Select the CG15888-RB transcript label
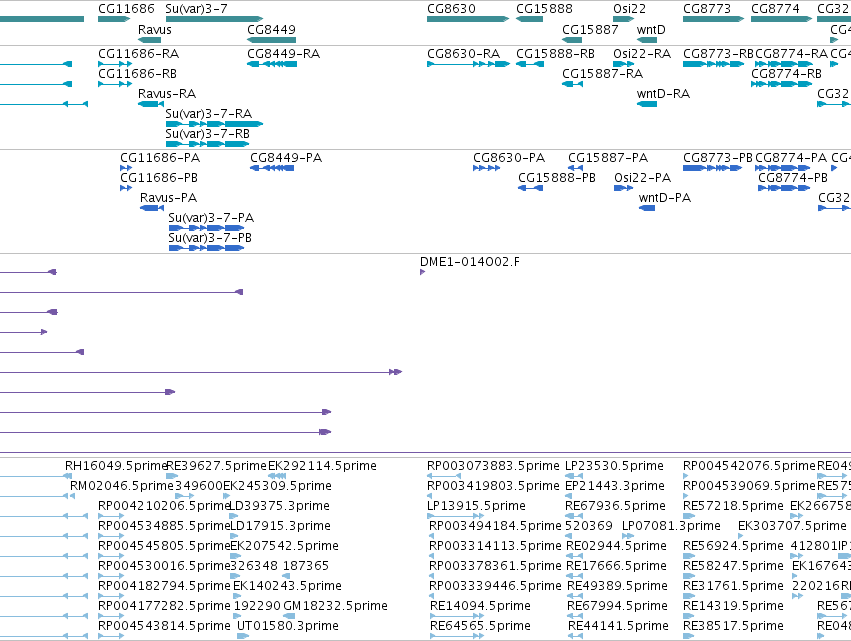The image size is (851, 641). click(x=555, y=54)
